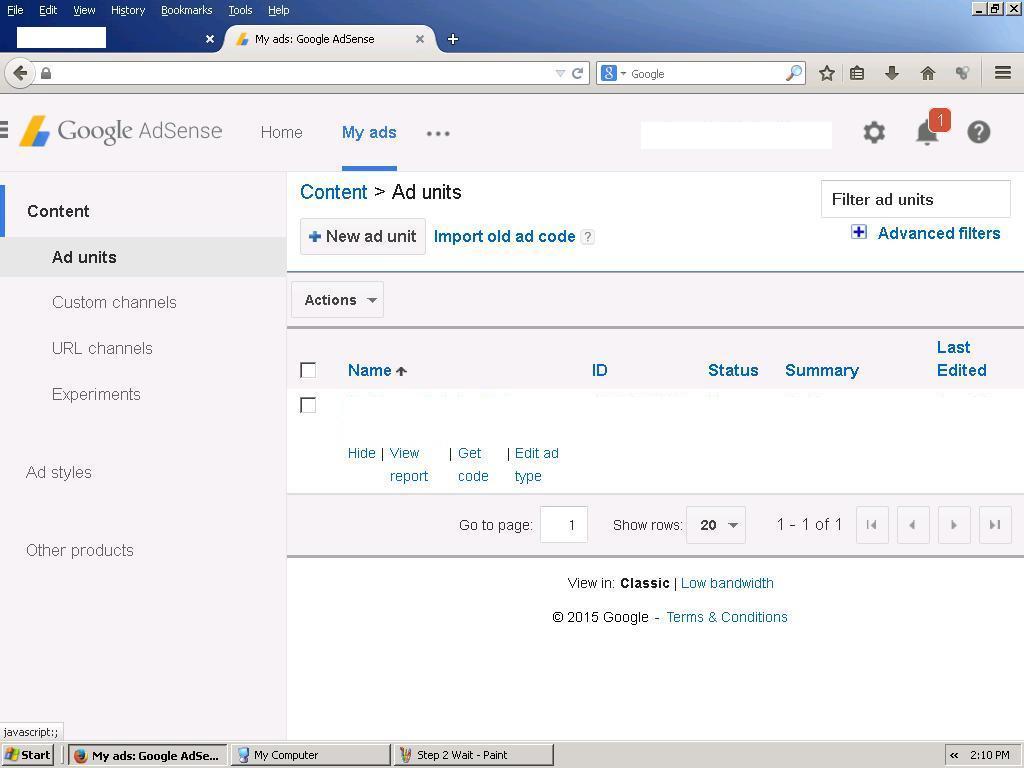Viewport: 1024px width, 768px height.
Task: Switch to Step 2 Wait - Paint taskbar window
Action: [x=473, y=755]
